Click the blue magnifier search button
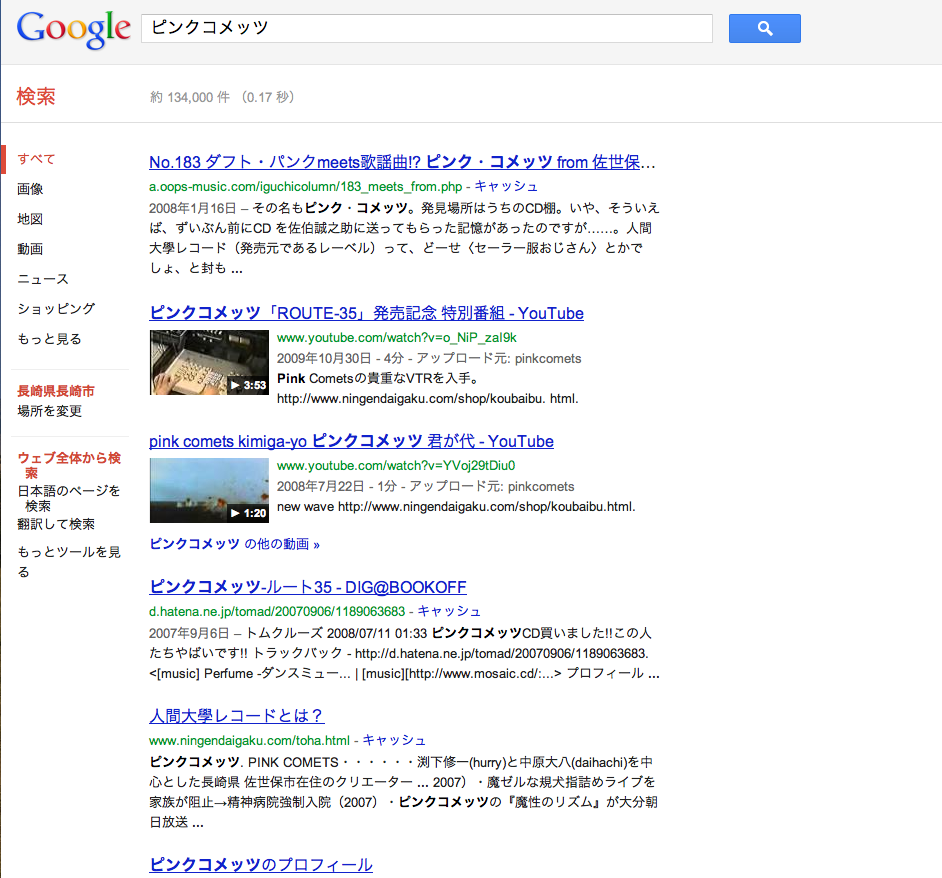Viewport: 942px width, 878px height. pos(764,28)
